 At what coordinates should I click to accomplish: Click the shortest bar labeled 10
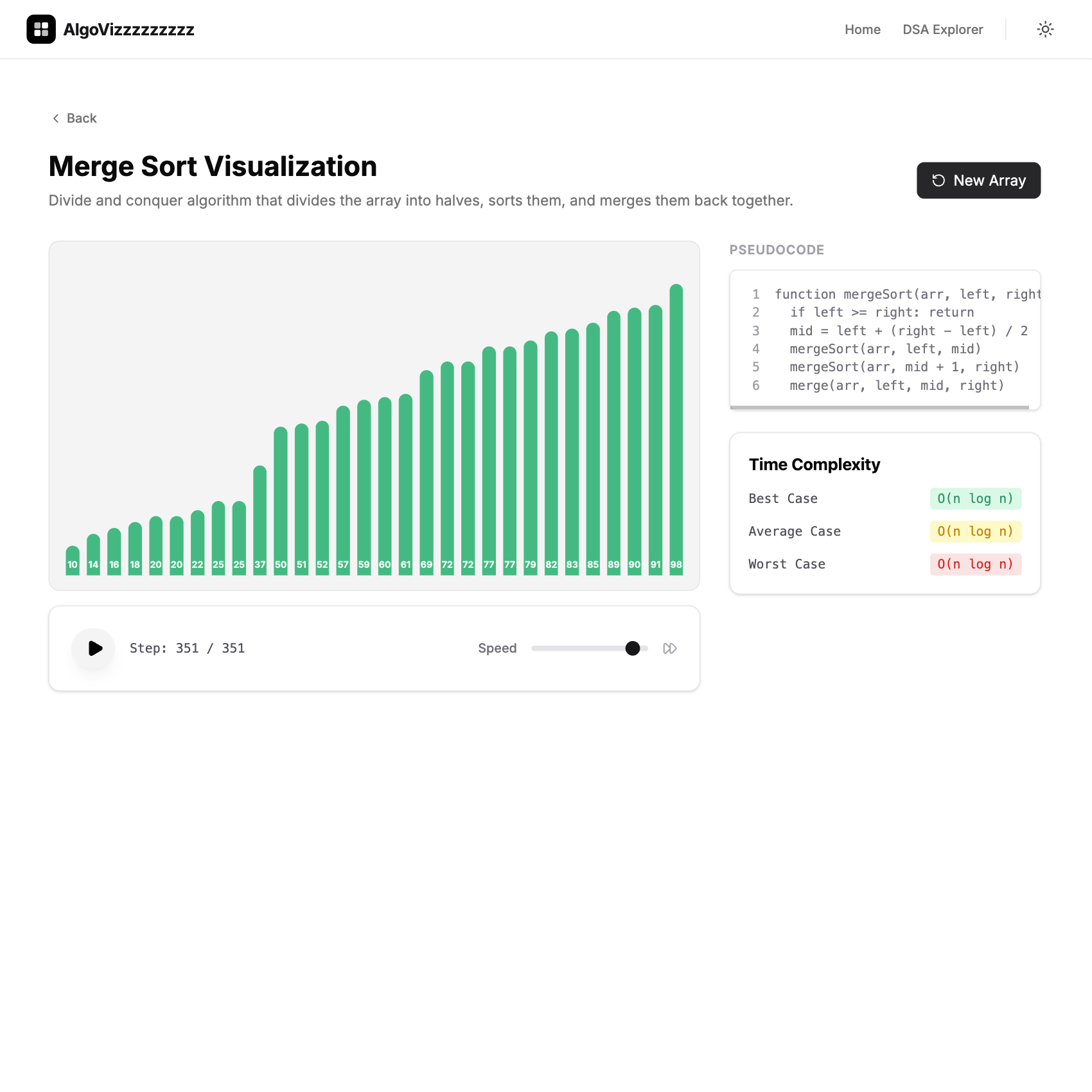[73, 559]
